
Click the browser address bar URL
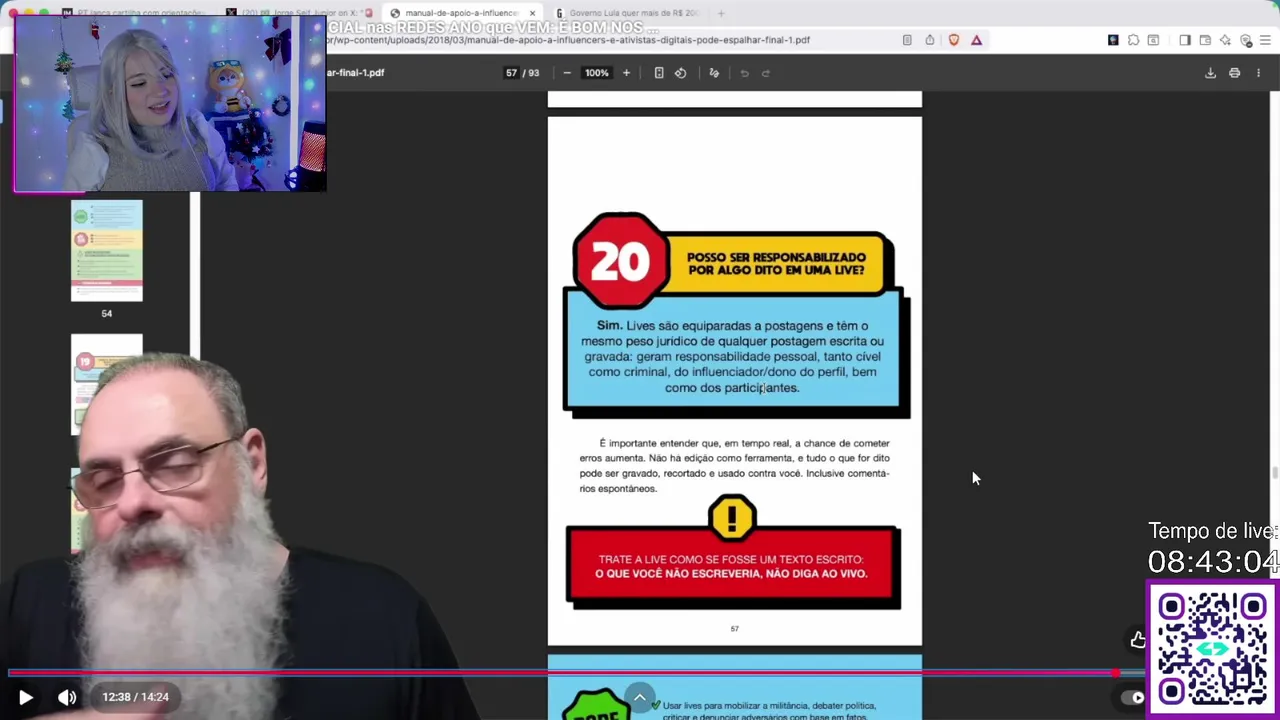tap(568, 40)
